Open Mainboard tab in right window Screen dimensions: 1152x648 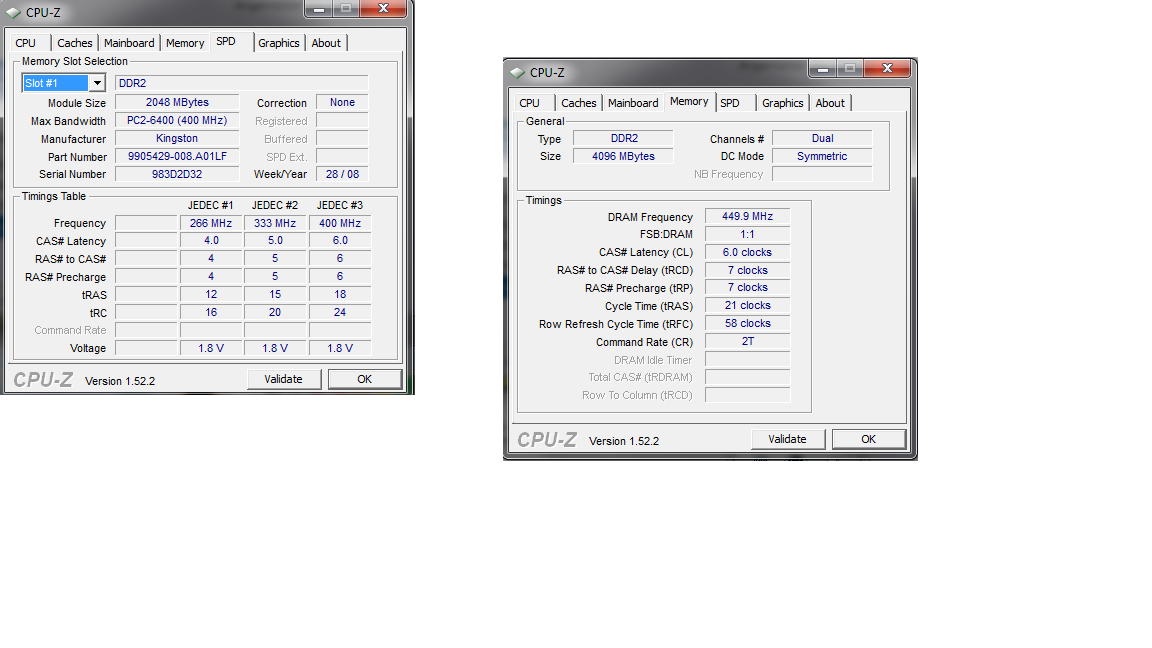[x=633, y=103]
